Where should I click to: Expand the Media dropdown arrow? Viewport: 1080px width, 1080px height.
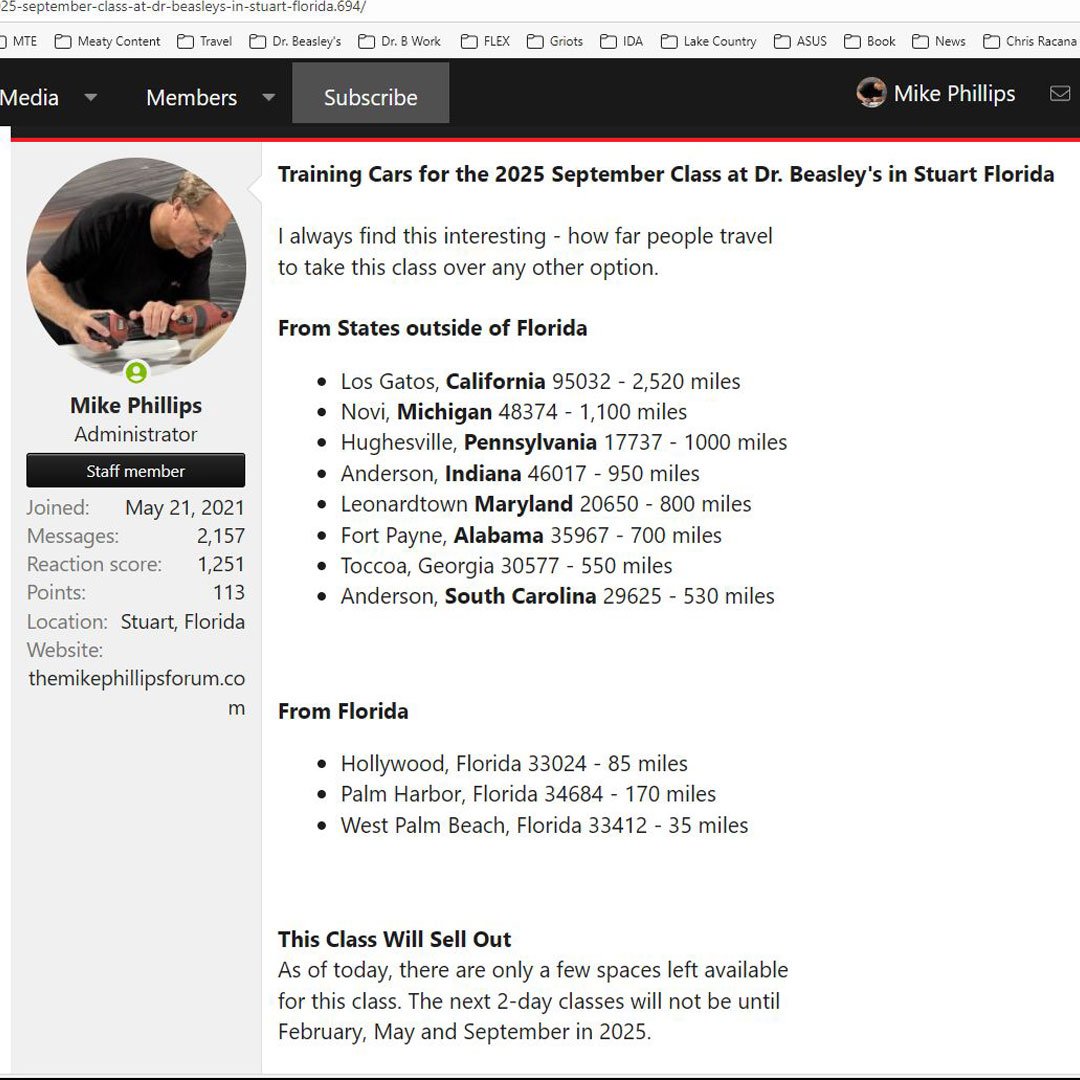click(x=90, y=98)
